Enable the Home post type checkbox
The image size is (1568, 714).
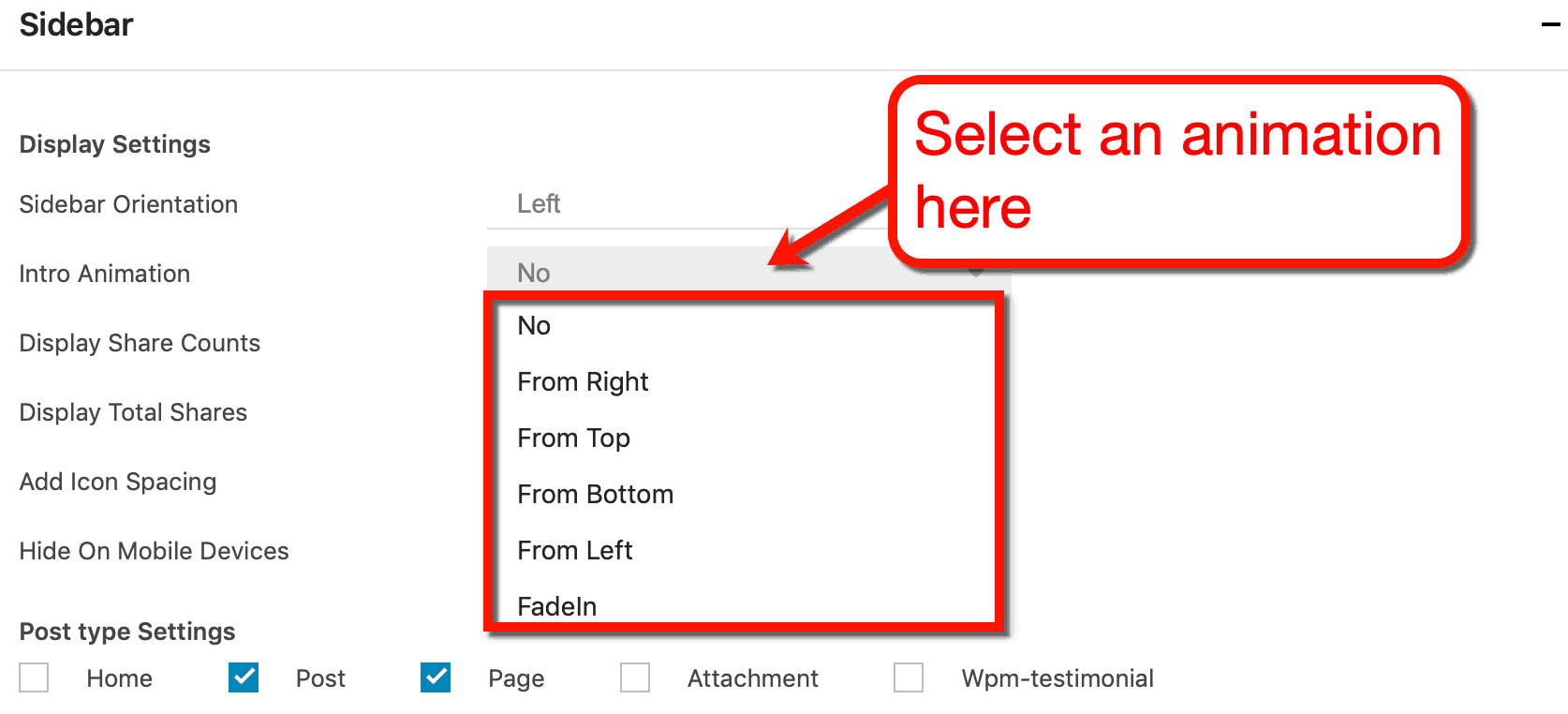pyautogui.click(x=34, y=677)
